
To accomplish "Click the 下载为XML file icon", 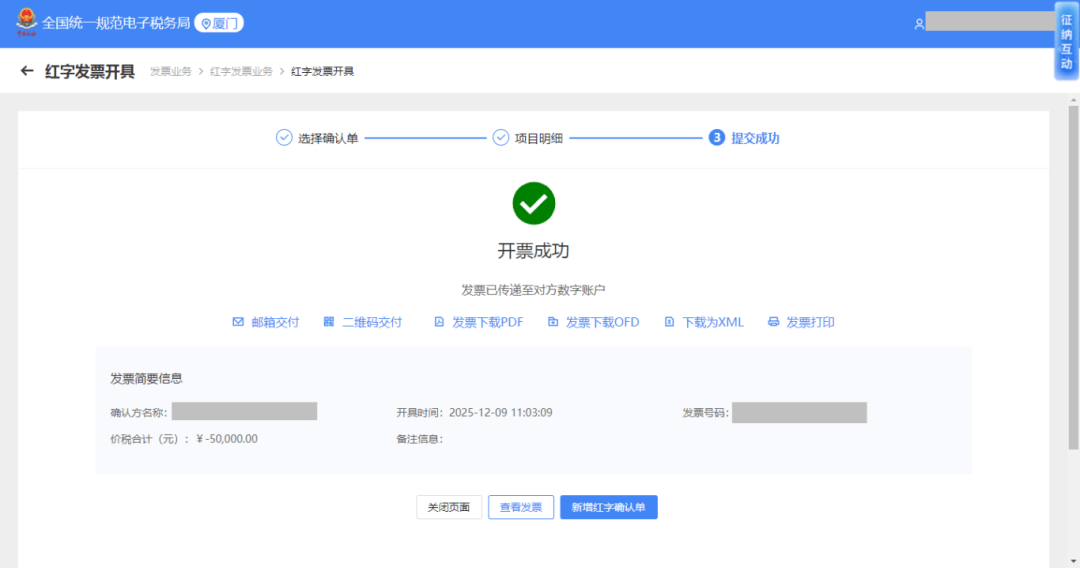I will (670, 322).
